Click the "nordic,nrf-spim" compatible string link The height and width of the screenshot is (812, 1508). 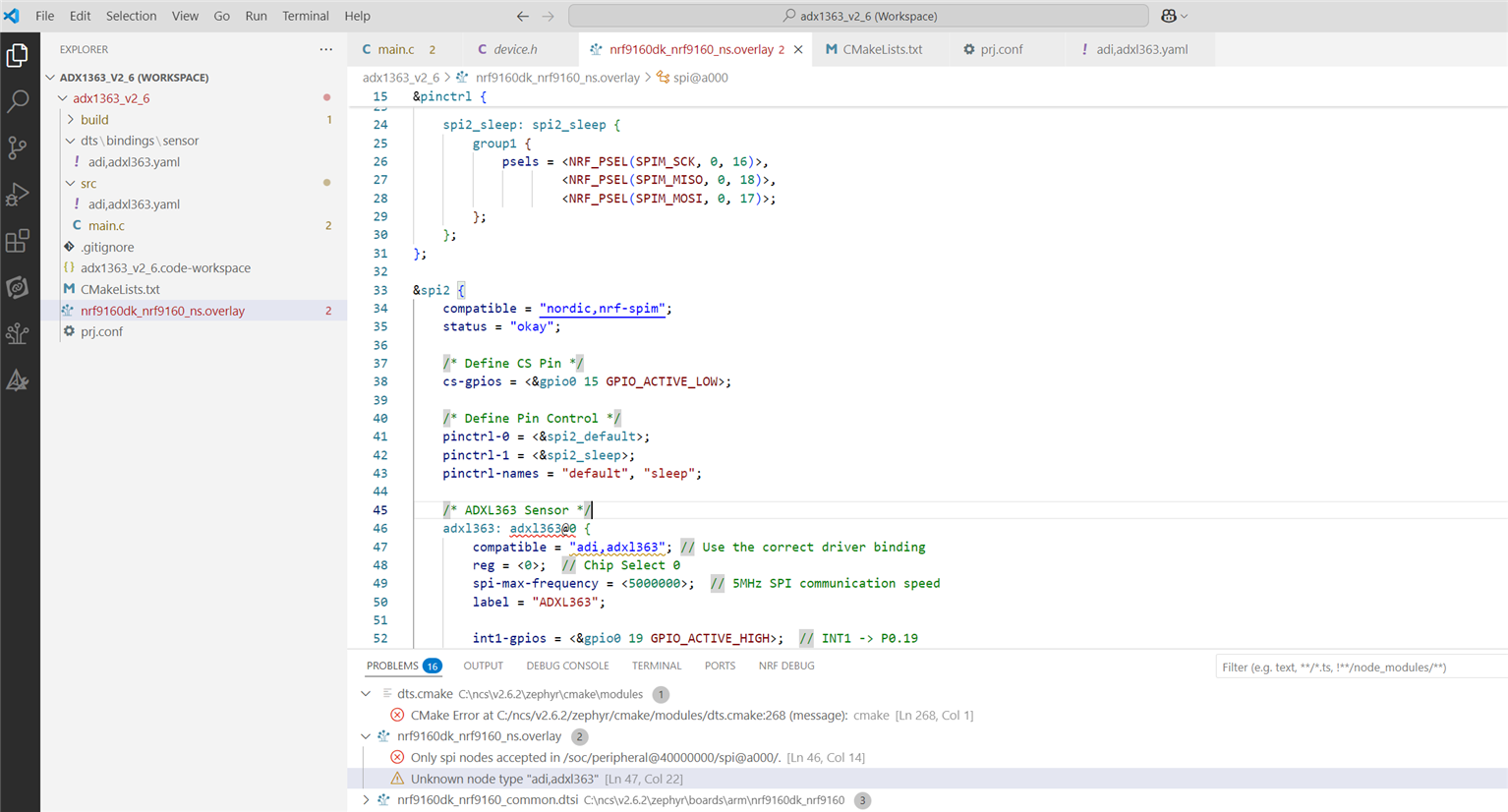(x=602, y=309)
